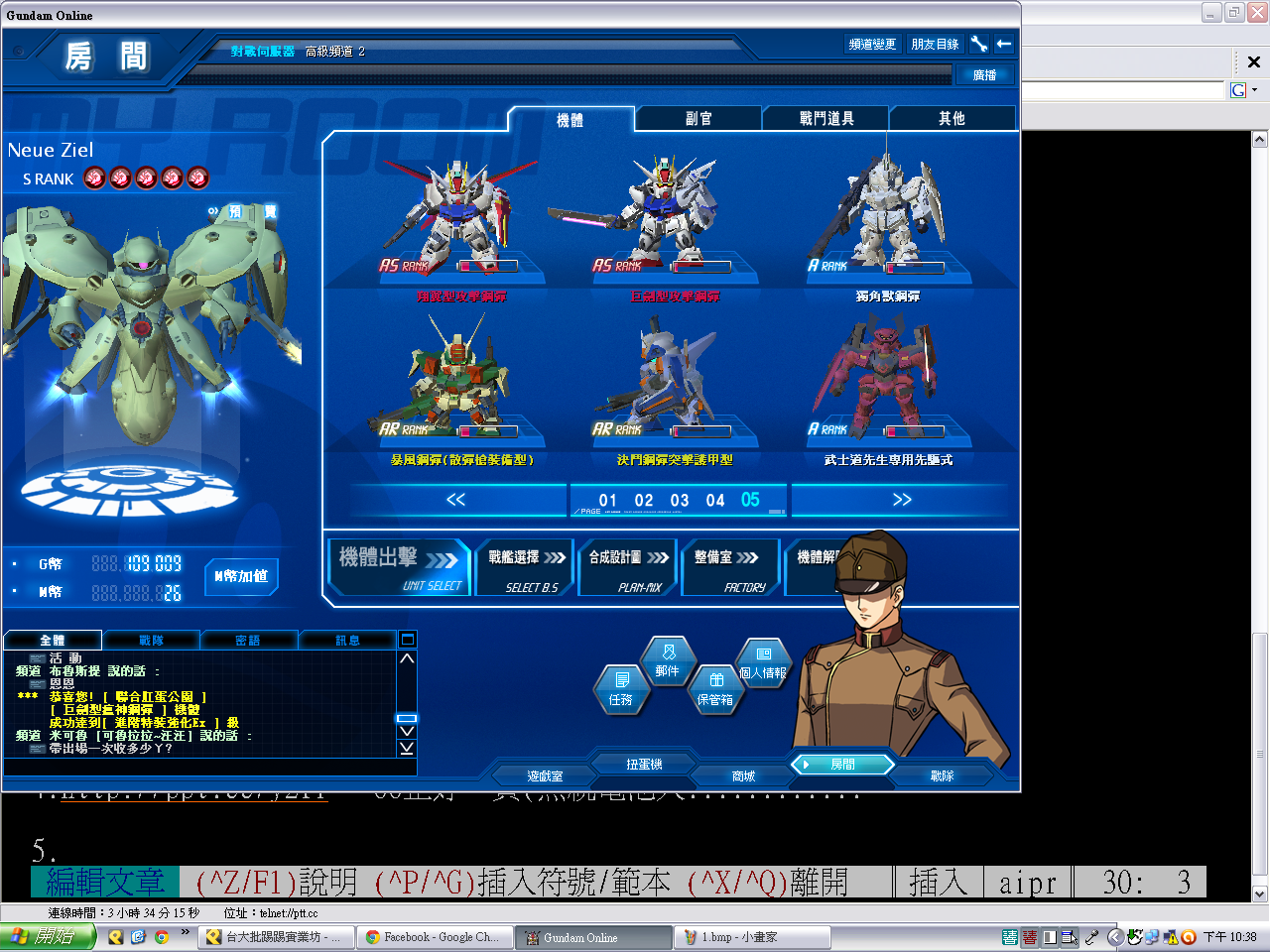Screen dimensions: 1270x952
Task: Jump to unit page 03
Action: (680, 501)
